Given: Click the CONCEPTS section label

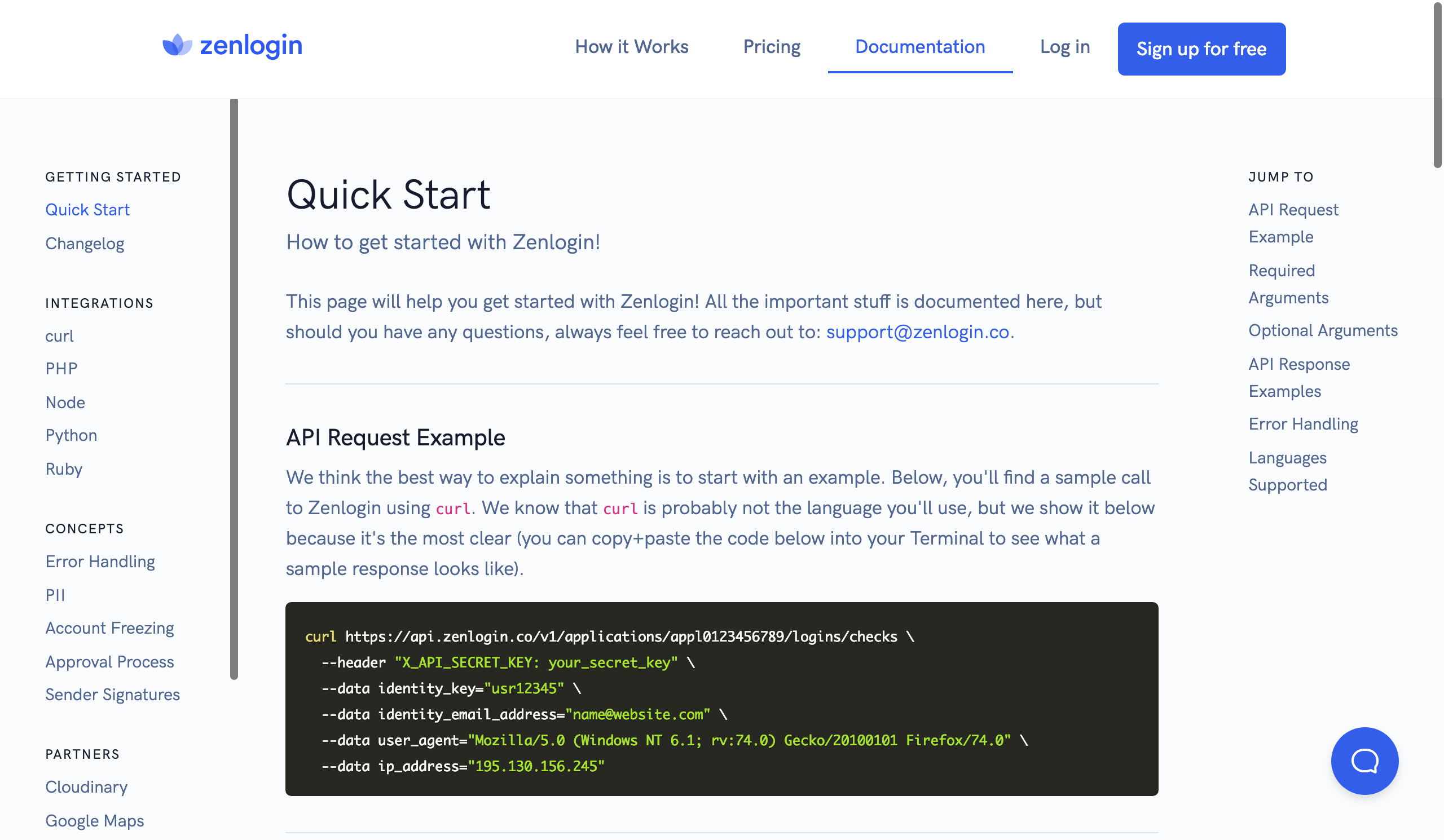Looking at the screenshot, I should 84,528.
